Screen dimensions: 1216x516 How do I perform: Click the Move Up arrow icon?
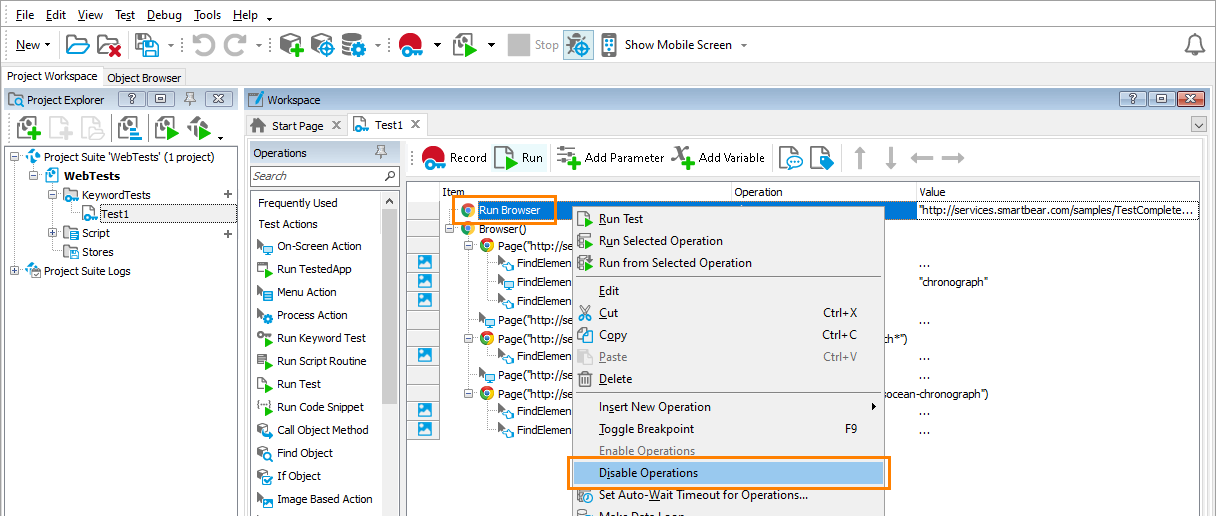tap(859, 158)
